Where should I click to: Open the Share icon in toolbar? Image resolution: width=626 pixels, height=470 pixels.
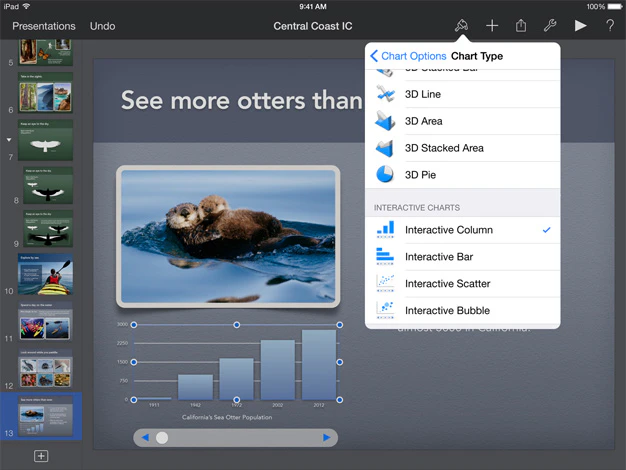pyautogui.click(x=521, y=26)
